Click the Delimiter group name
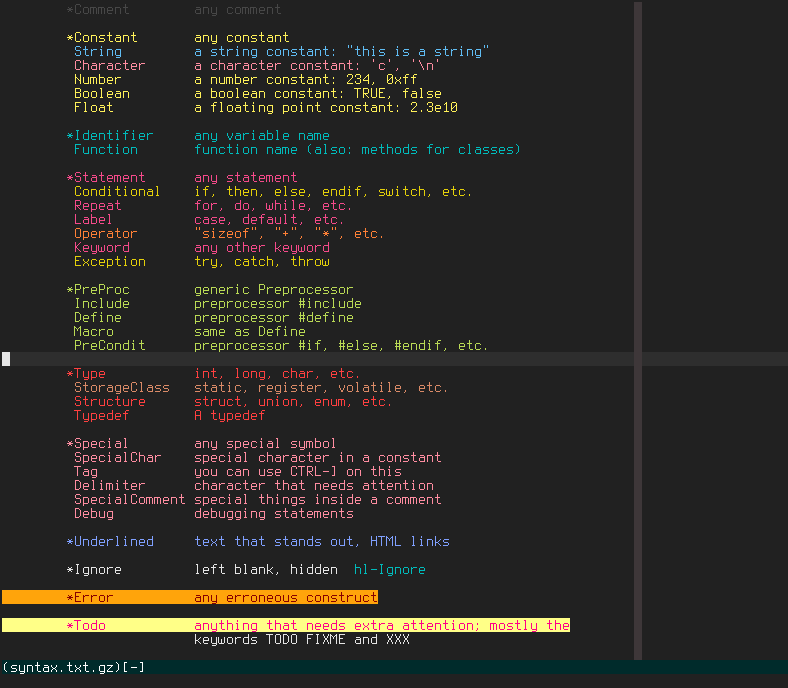Screen dimensions: 788x688 pyautogui.click(x=110, y=486)
